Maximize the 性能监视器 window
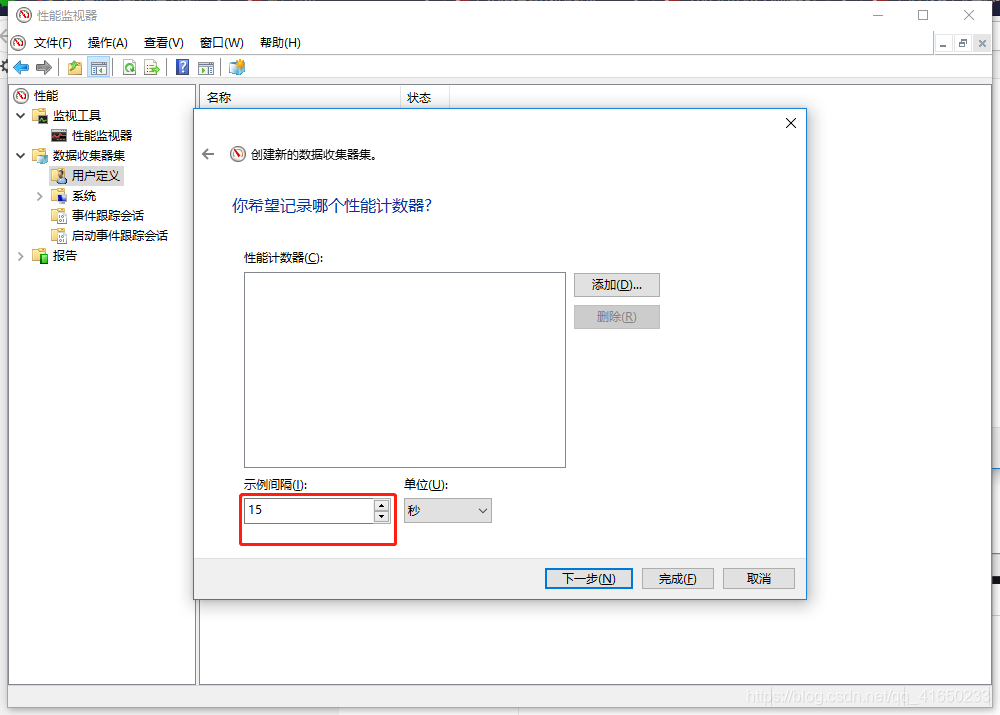This screenshot has width=1000, height=715. pos(923,15)
